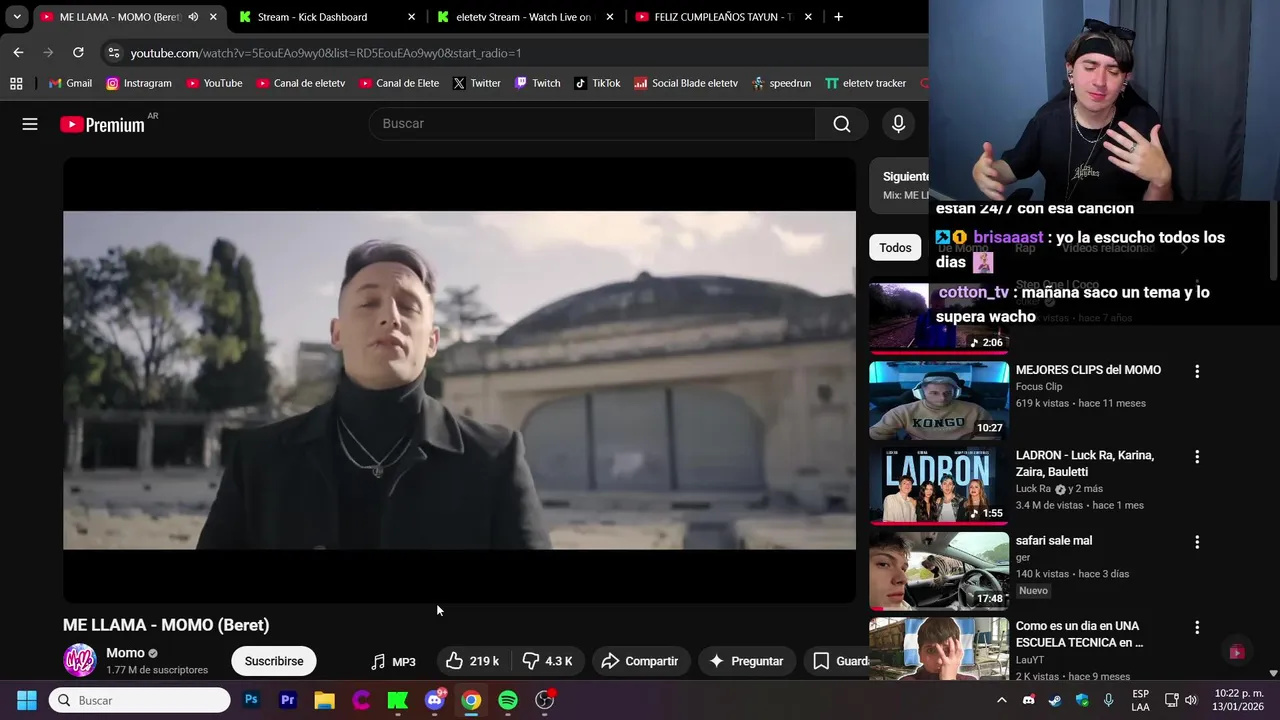Image resolution: width=1280 pixels, height=720 pixels.
Task: Open options for Como es un dia video
Action: pyautogui.click(x=1197, y=628)
